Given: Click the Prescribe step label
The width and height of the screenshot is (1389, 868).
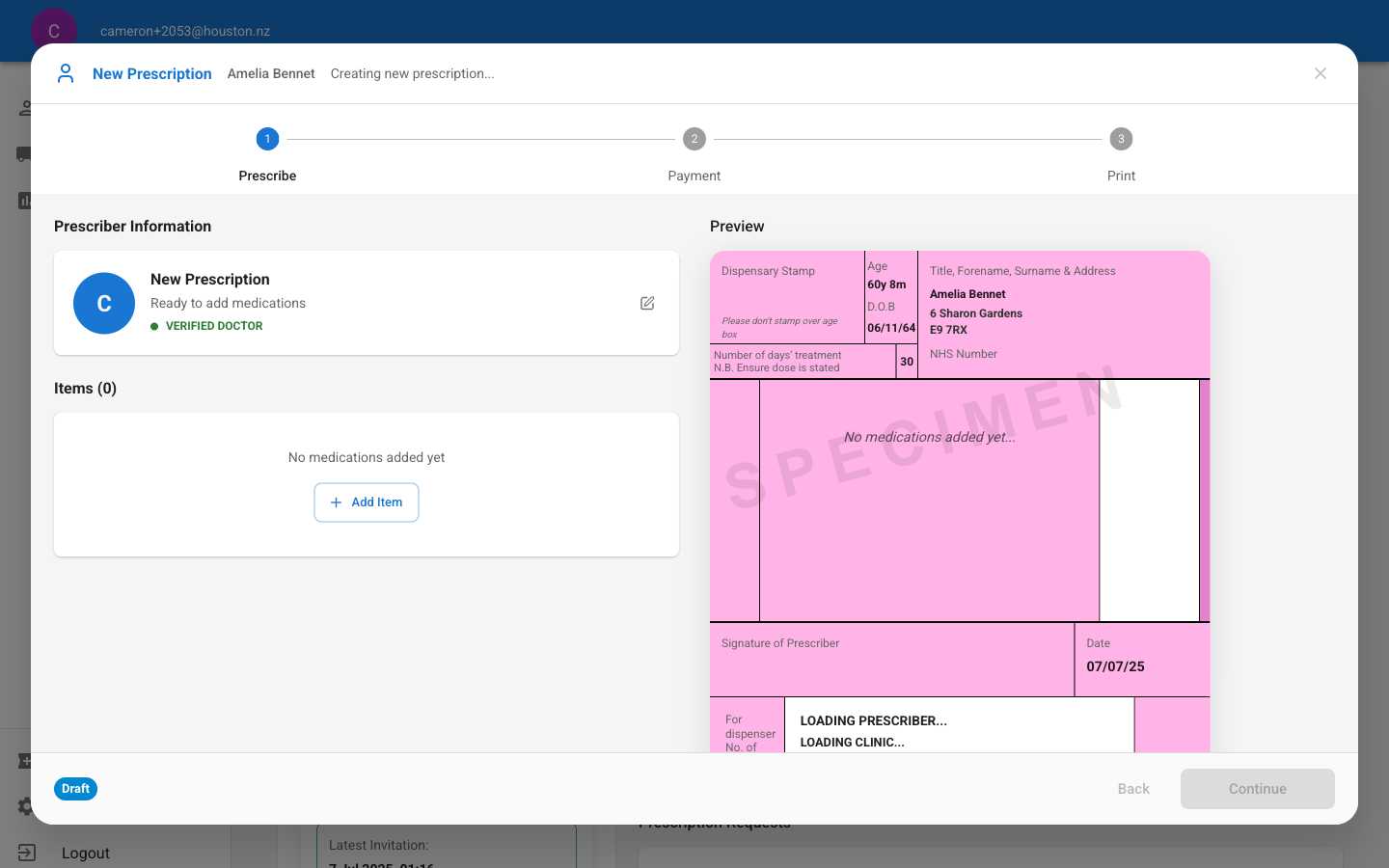Looking at the screenshot, I should 267,176.
